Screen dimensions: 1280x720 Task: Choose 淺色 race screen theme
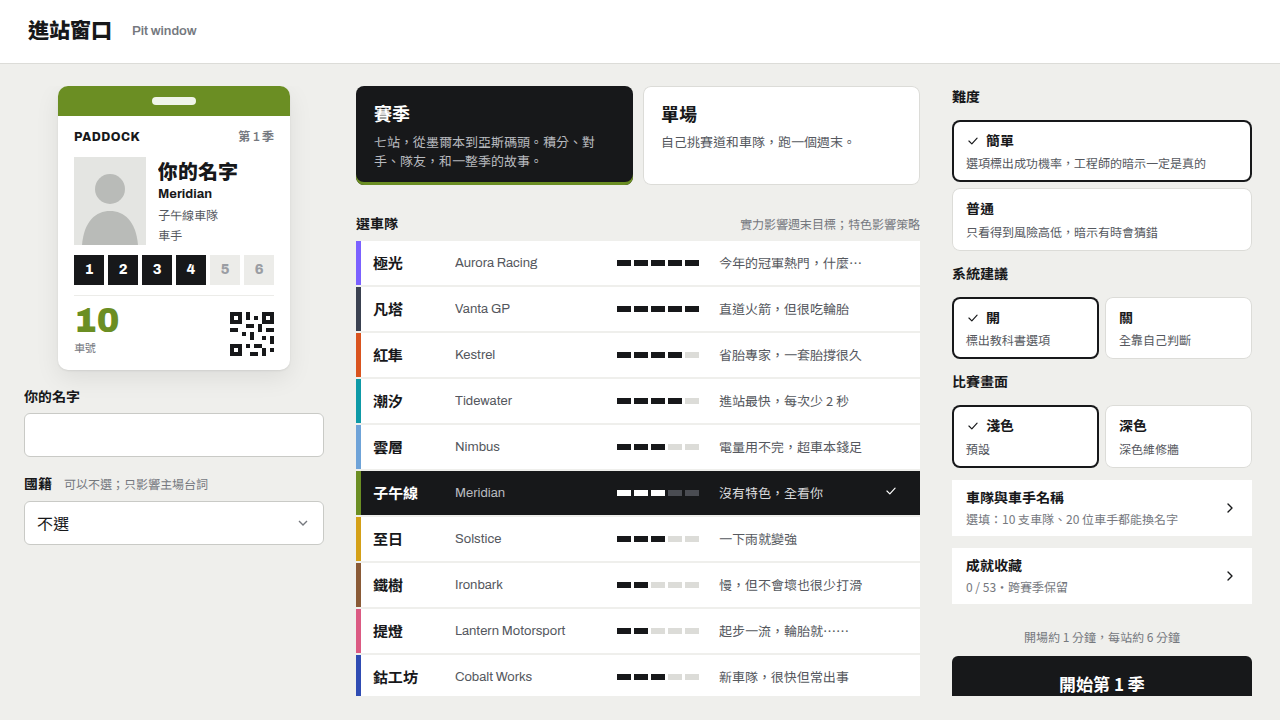tap(1025, 436)
